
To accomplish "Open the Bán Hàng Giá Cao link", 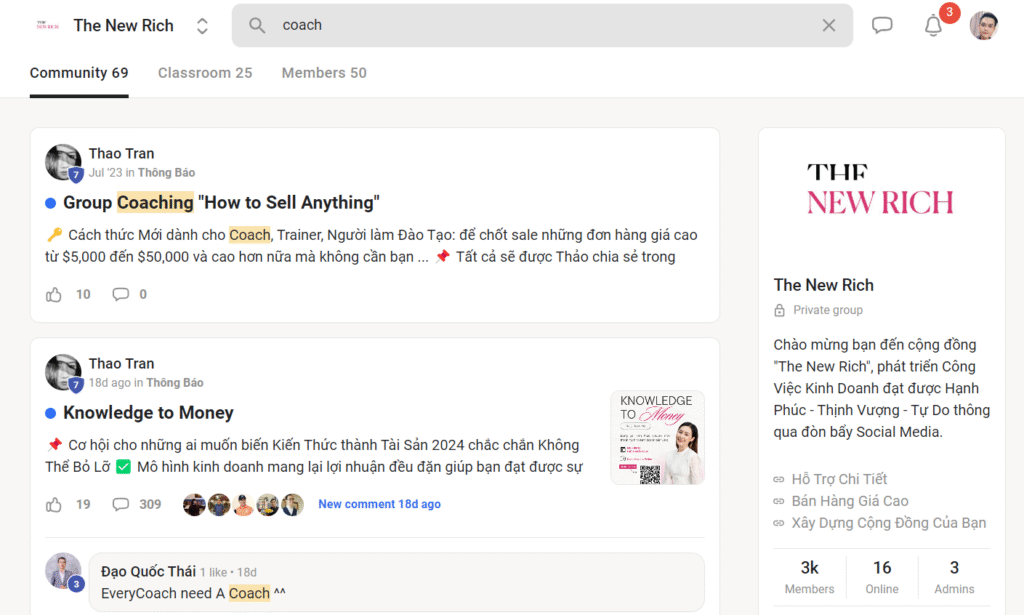I will [850, 501].
